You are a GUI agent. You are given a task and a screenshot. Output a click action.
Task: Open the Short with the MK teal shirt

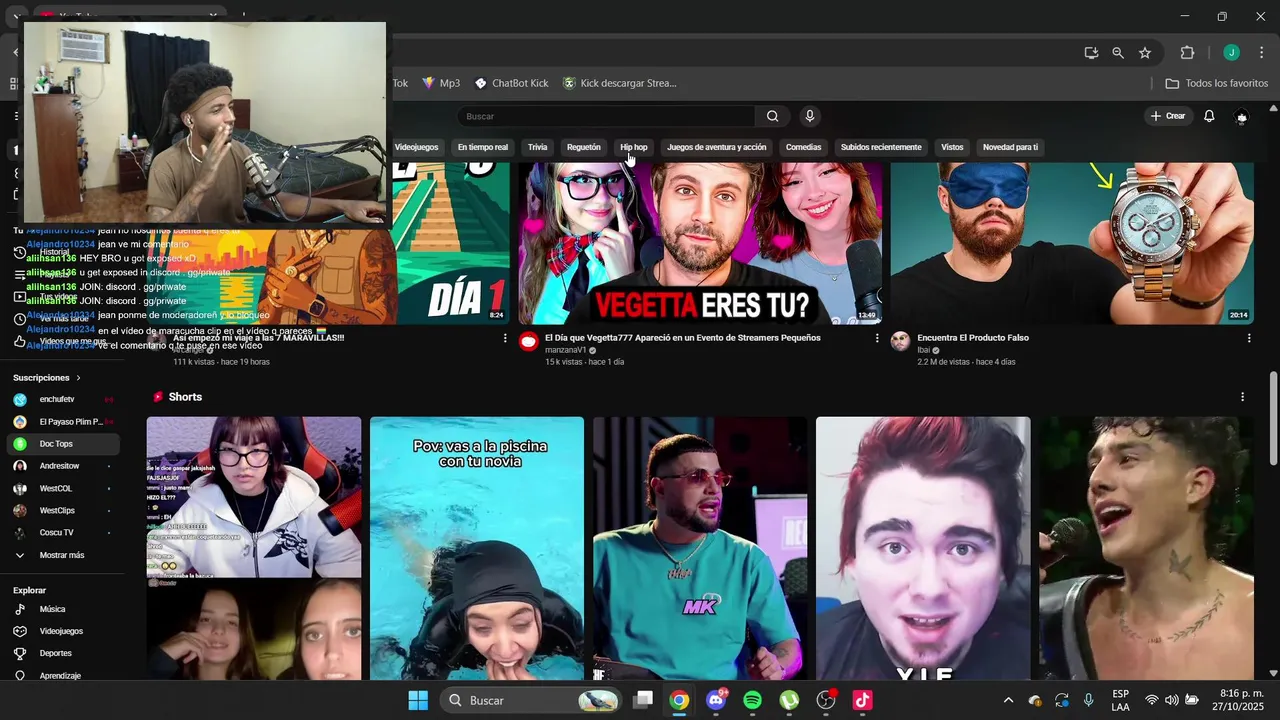point(700,548)
